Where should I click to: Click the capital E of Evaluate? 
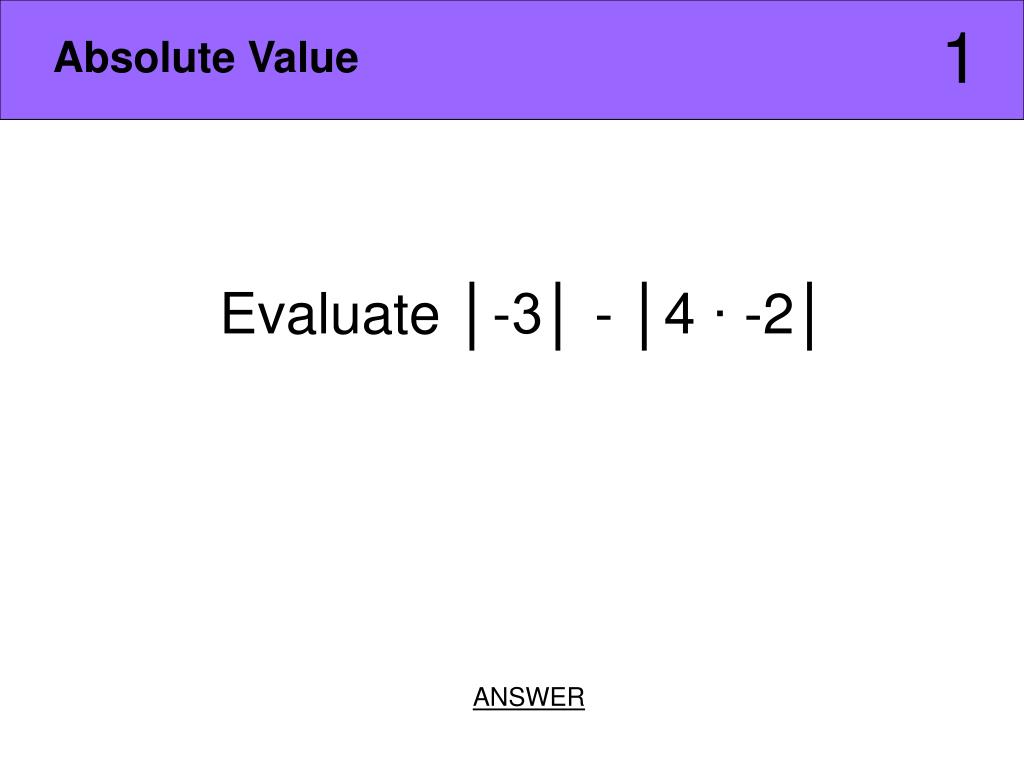238,314
